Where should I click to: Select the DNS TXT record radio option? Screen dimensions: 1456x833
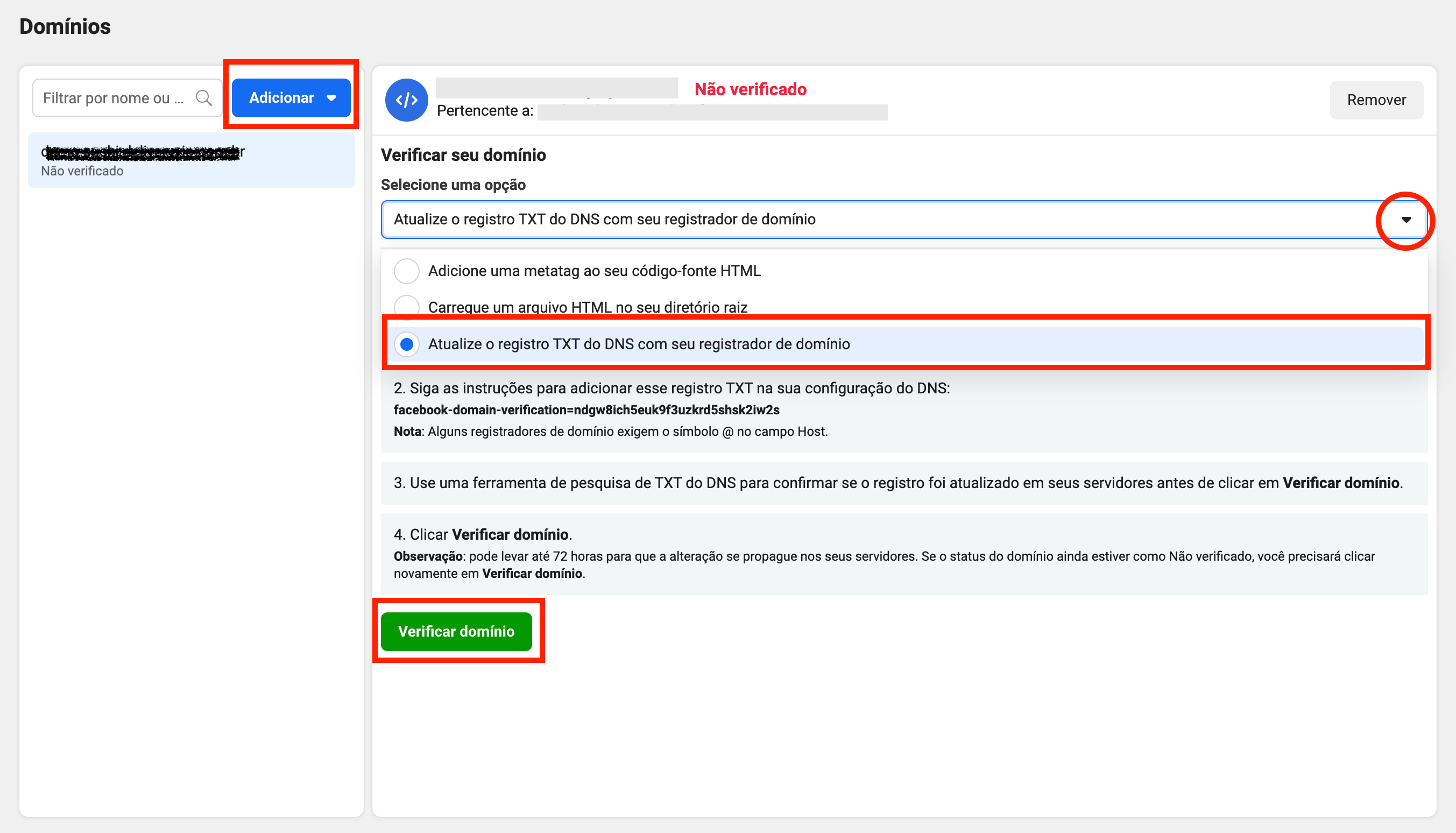tap(407, 344)
